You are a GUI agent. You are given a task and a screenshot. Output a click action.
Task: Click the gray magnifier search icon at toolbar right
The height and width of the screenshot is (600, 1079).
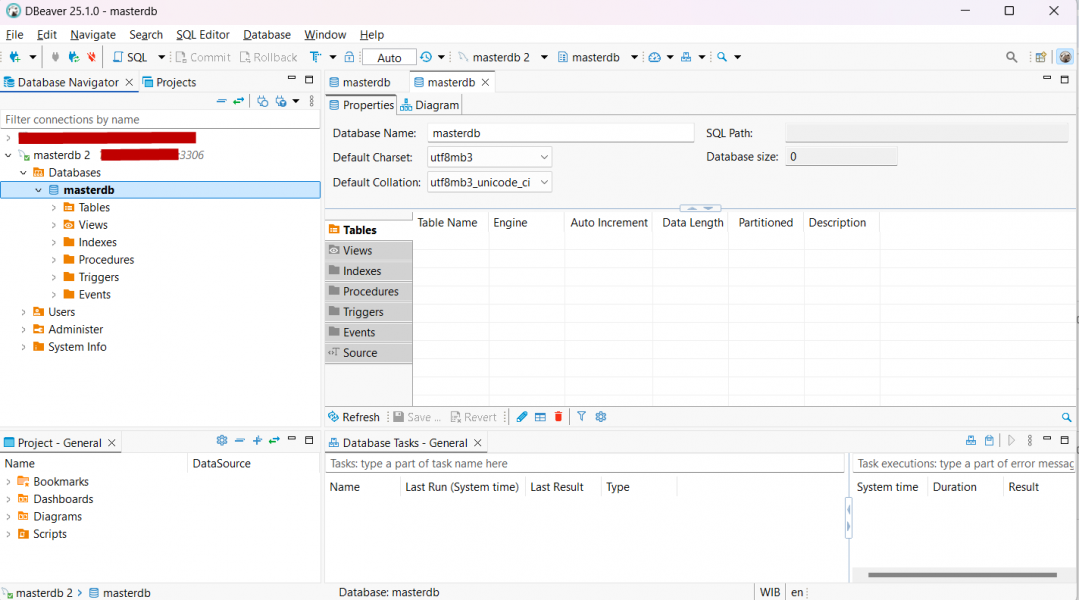(1012, 57)
